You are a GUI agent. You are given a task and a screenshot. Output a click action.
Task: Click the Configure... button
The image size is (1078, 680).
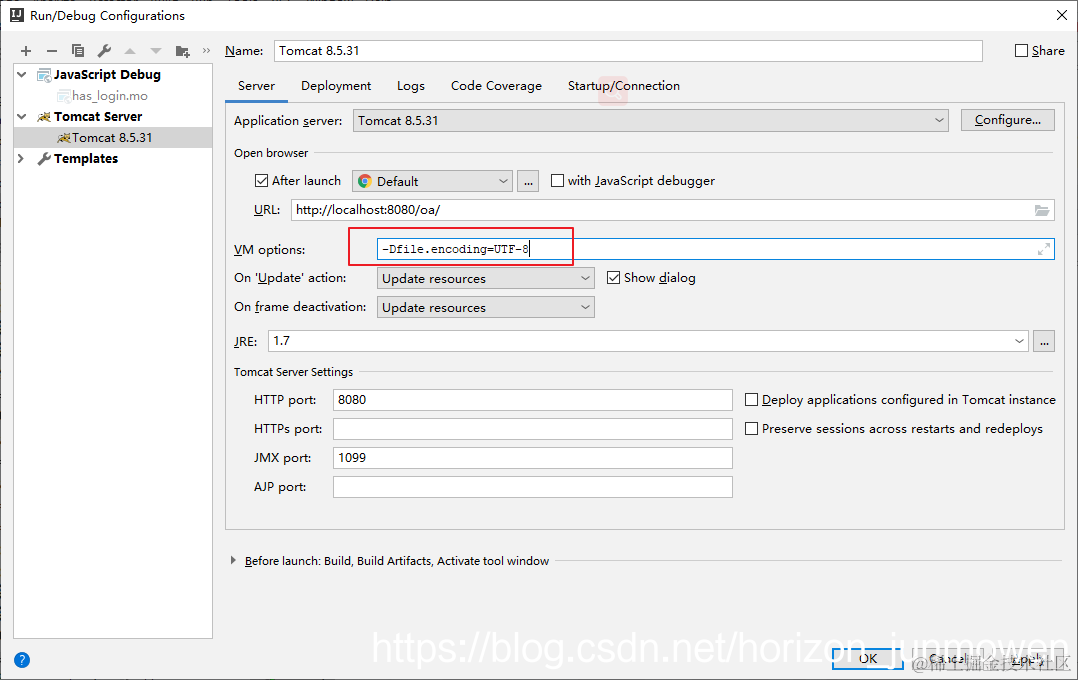tap(1008, 120)
